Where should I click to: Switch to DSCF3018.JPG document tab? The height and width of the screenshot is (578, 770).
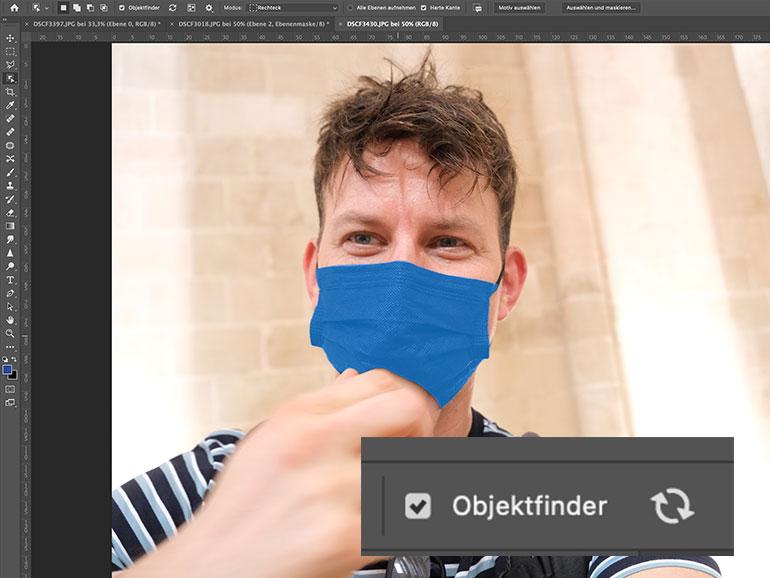(x=253, y=24)
